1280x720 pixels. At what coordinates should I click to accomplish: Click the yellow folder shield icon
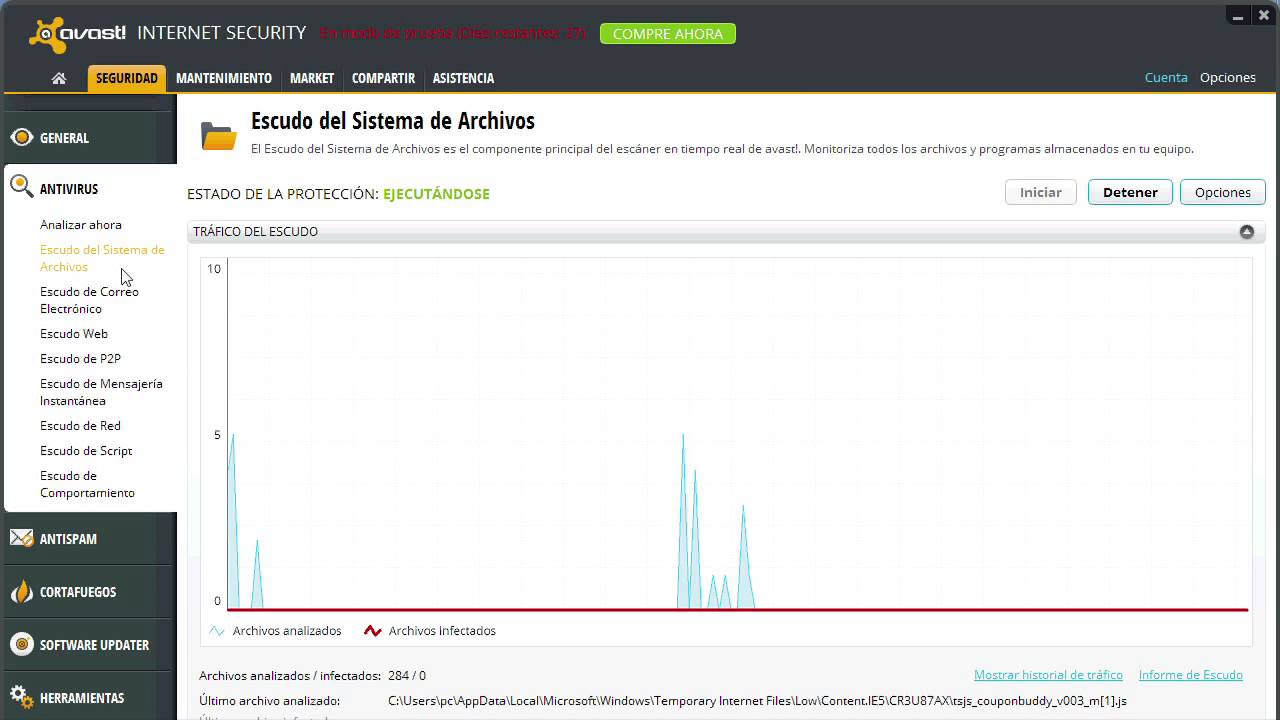tap(218, 135)
